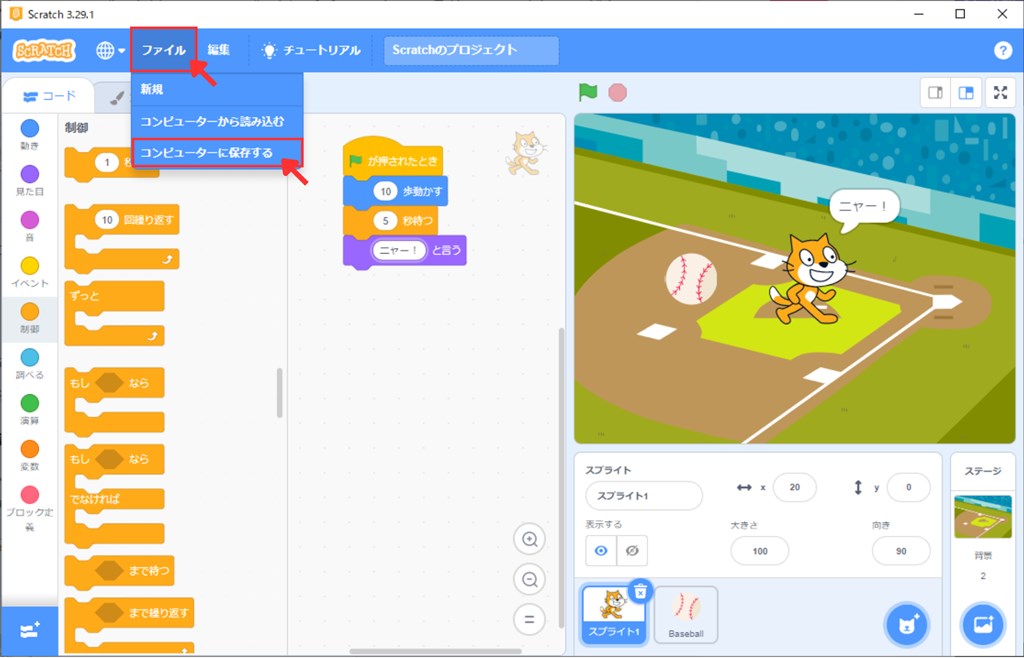This screenshot has width=1024, height=658.
Task: Edit the Scratchのプロジェクト title field
Action: [x=471, y=50]
